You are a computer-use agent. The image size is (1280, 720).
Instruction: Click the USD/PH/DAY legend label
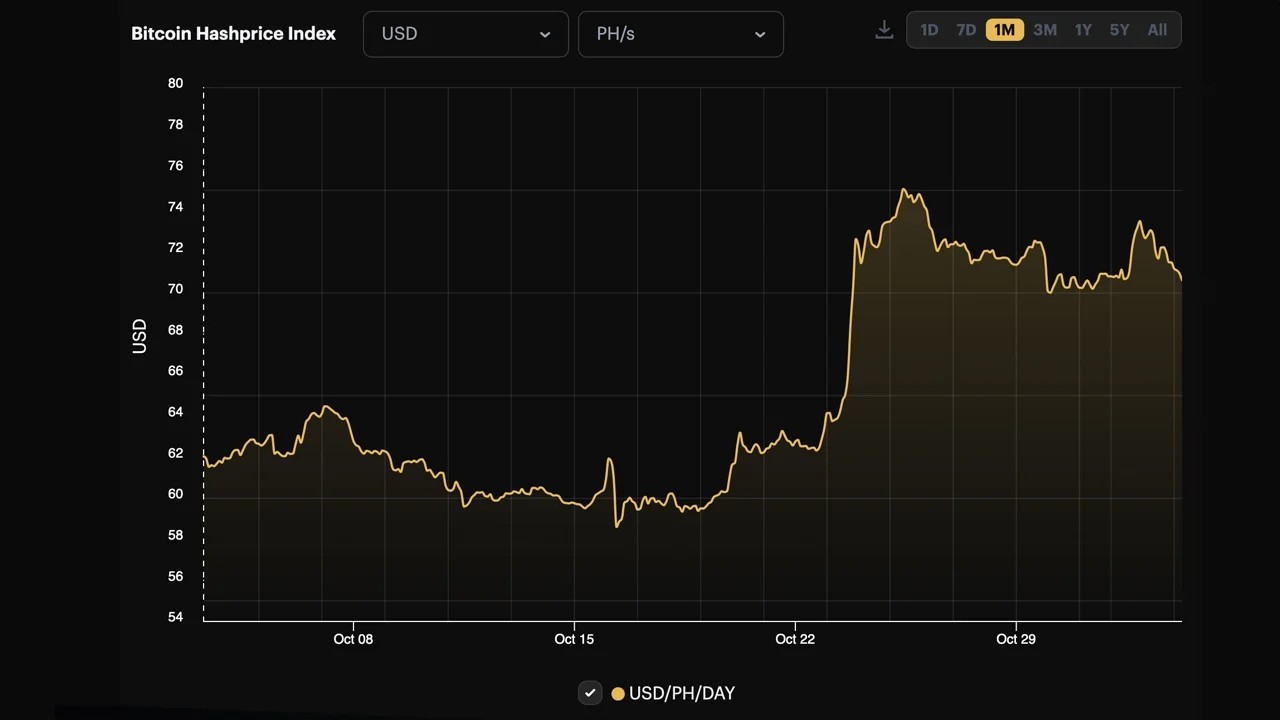(682, 693)
